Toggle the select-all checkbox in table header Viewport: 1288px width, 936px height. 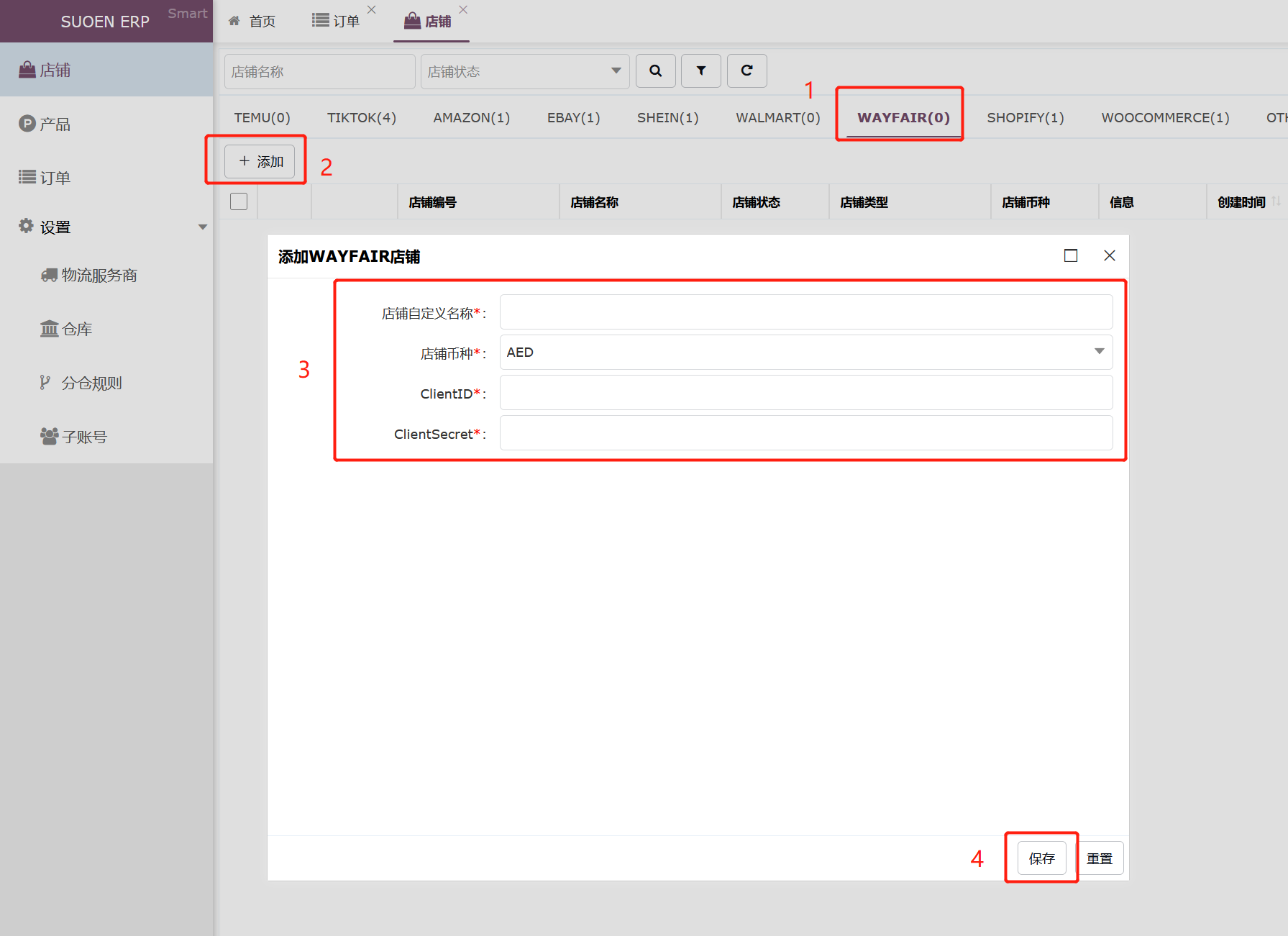(x=239, y=201)
